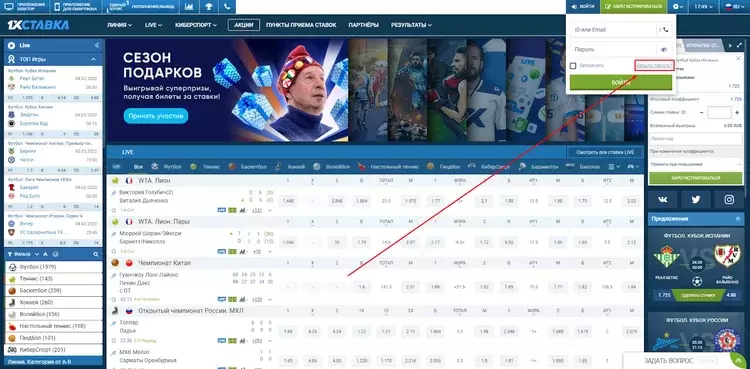The height and width of the screenshot is (369, 750).
Task: Switch login field to phone entry
Action: [664, 30]
